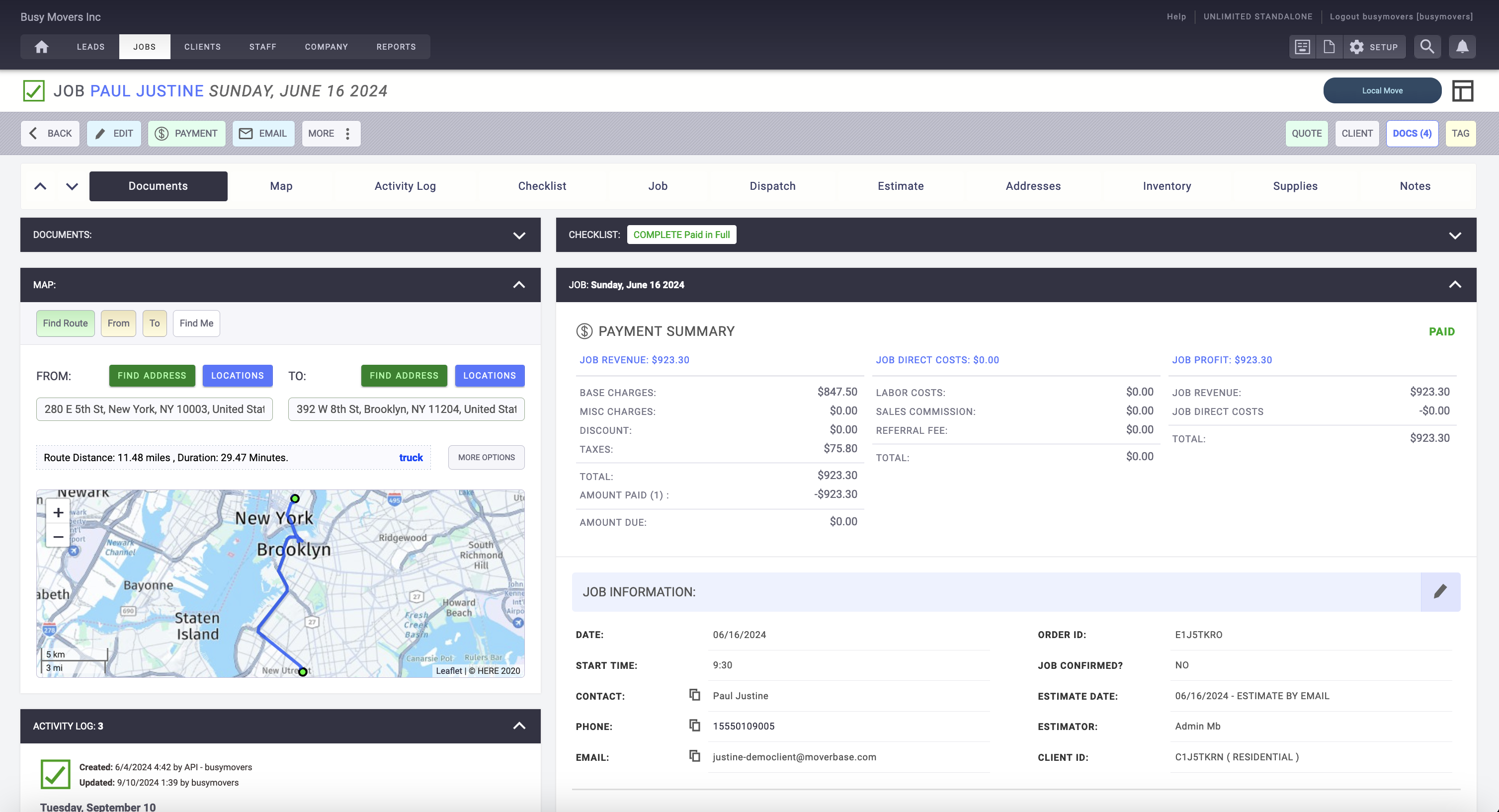Toggle the To map option
The width and height of the screenshot is (1499, 812).
pos(154,324)
